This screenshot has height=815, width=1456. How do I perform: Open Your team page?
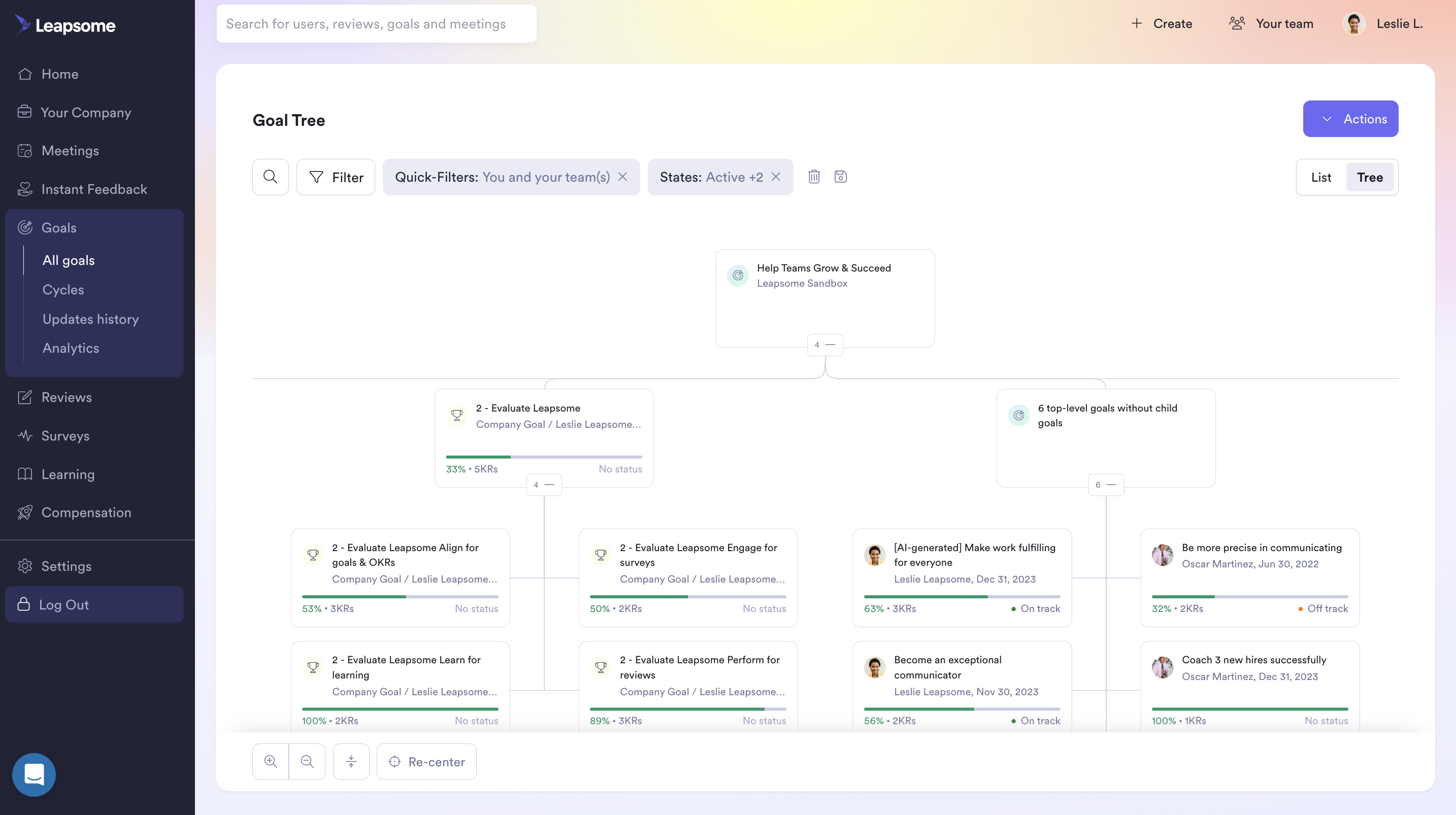[x=1271, y=24]
